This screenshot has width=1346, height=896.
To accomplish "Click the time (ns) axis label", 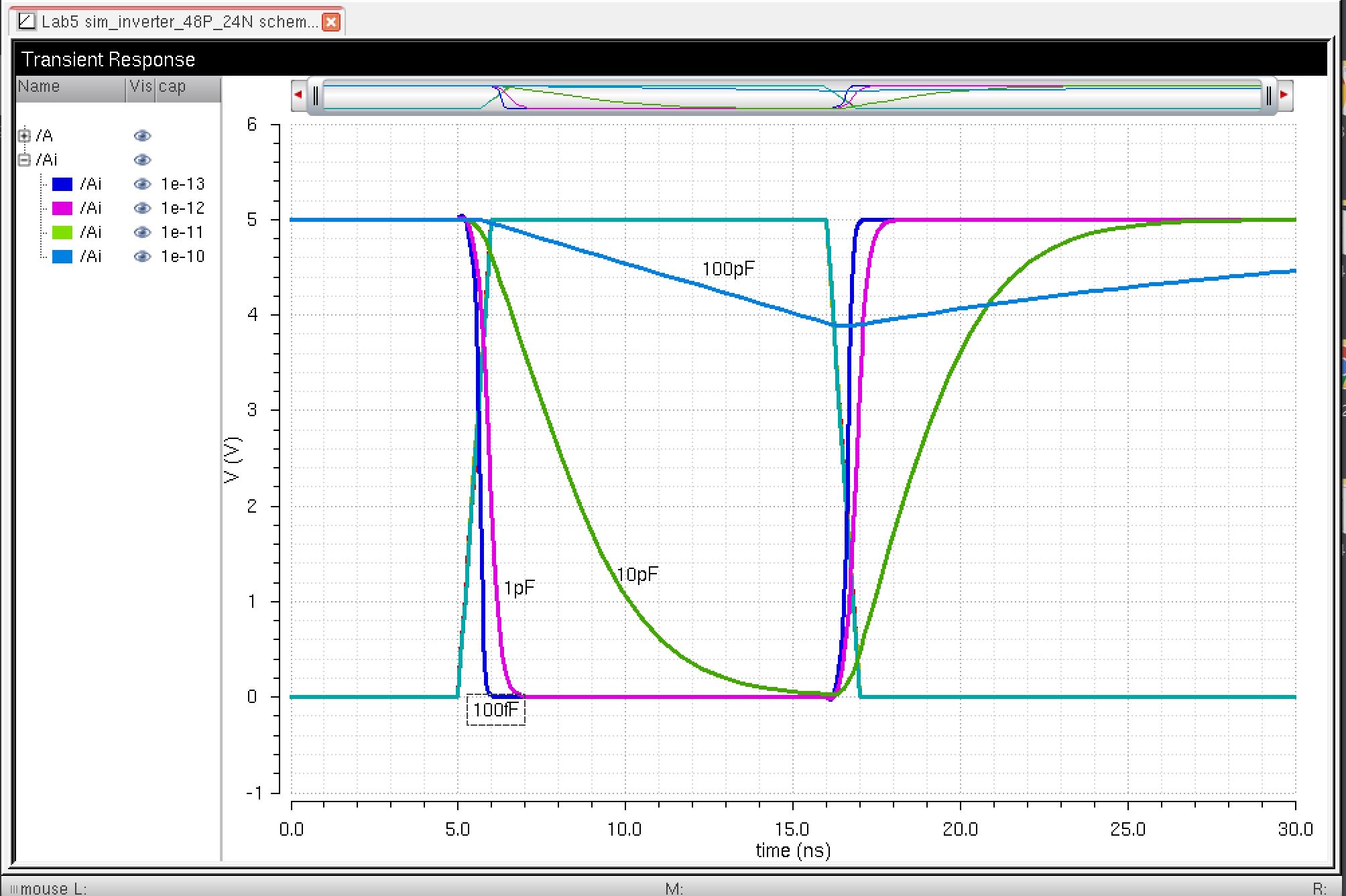I will click(x=793, y=851).
